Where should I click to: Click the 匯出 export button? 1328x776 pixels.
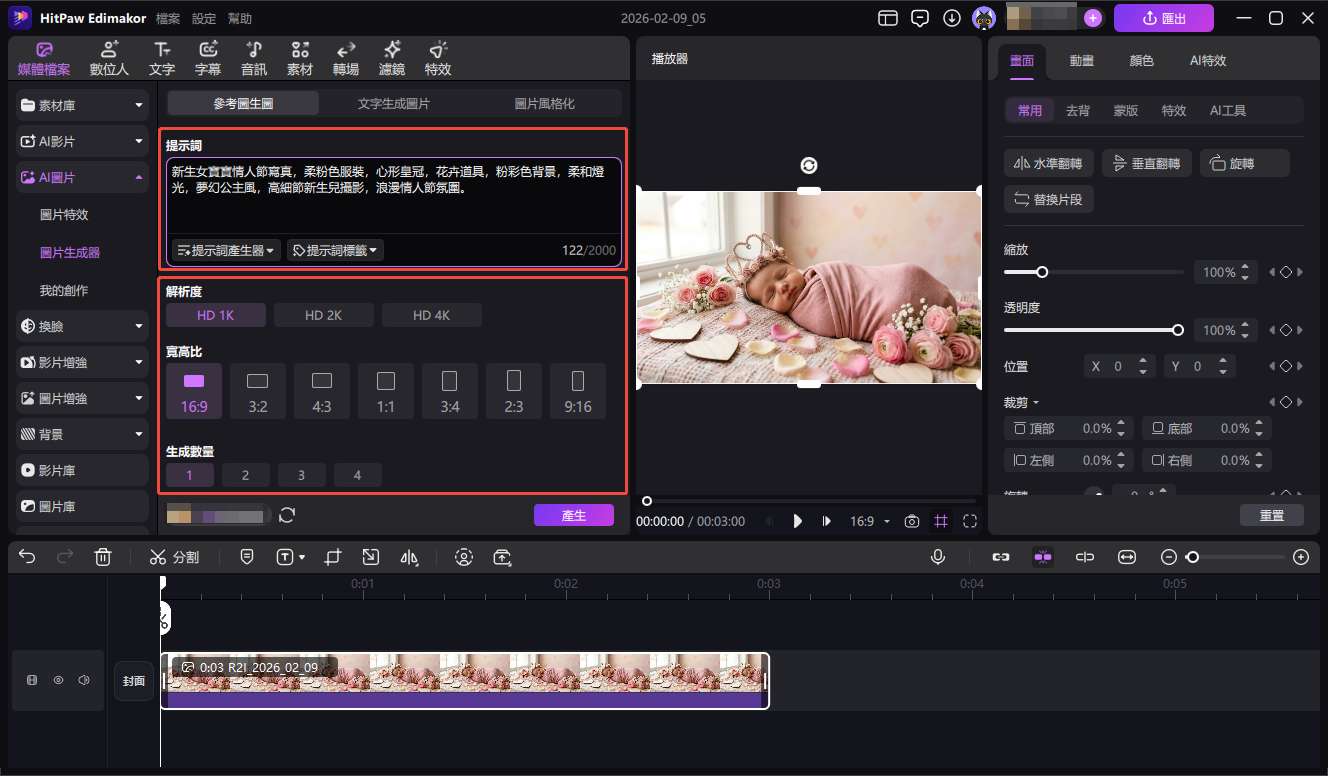click(x=1163, y=17)
